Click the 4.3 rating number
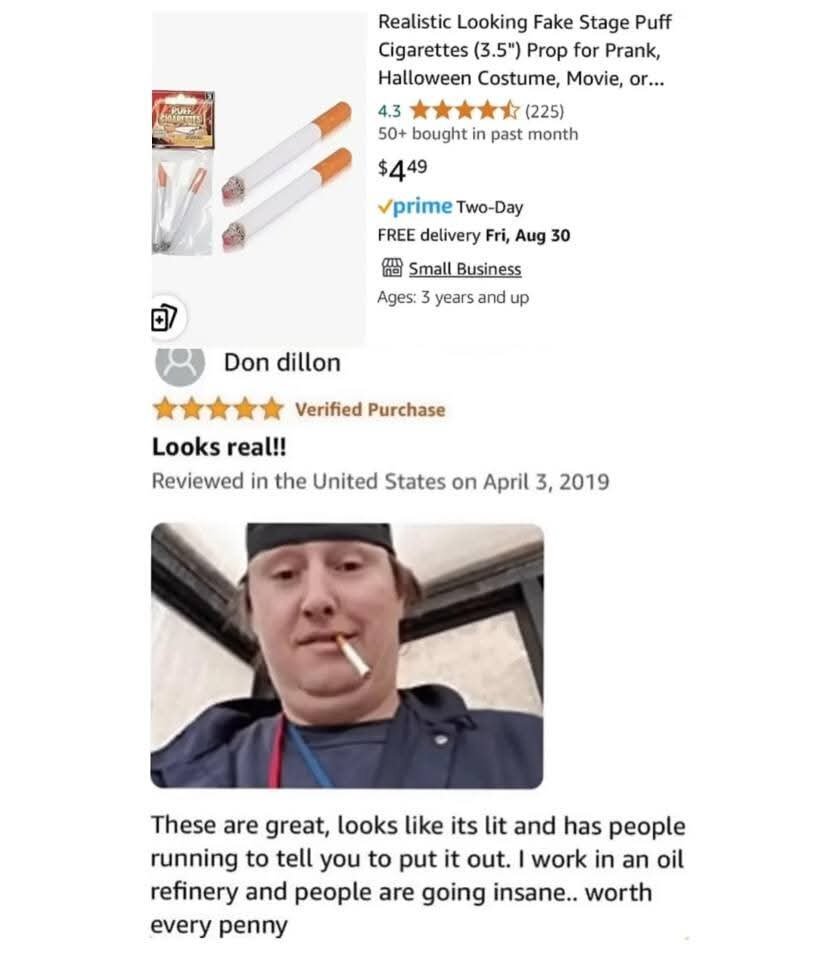Image resolution: width=822 pixels, height=965 pixels. point(389,111)
